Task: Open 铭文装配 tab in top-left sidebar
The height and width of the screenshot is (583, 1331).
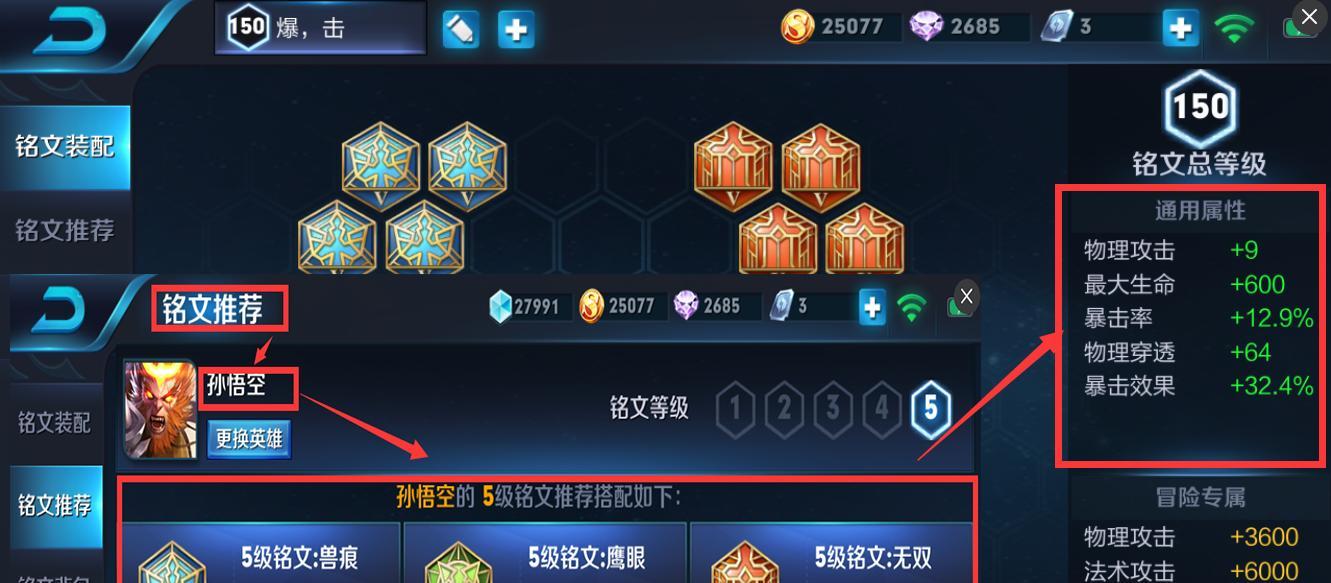Action: click(x=65, y=147)
